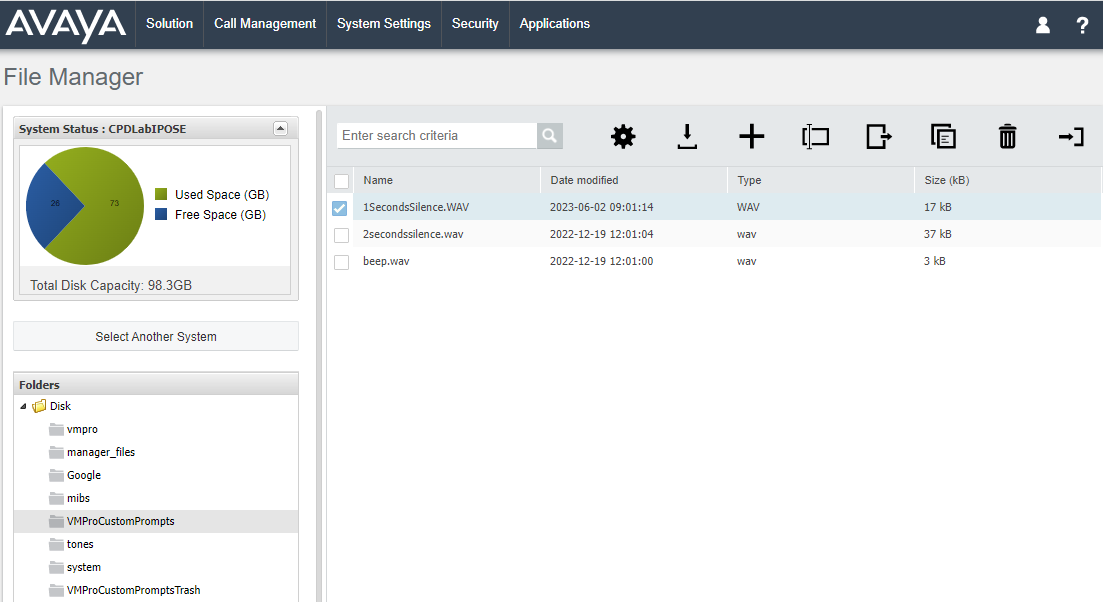Screen dimensions: 1103x602
Task: Open the Security menu
Action: coord(475,24)
